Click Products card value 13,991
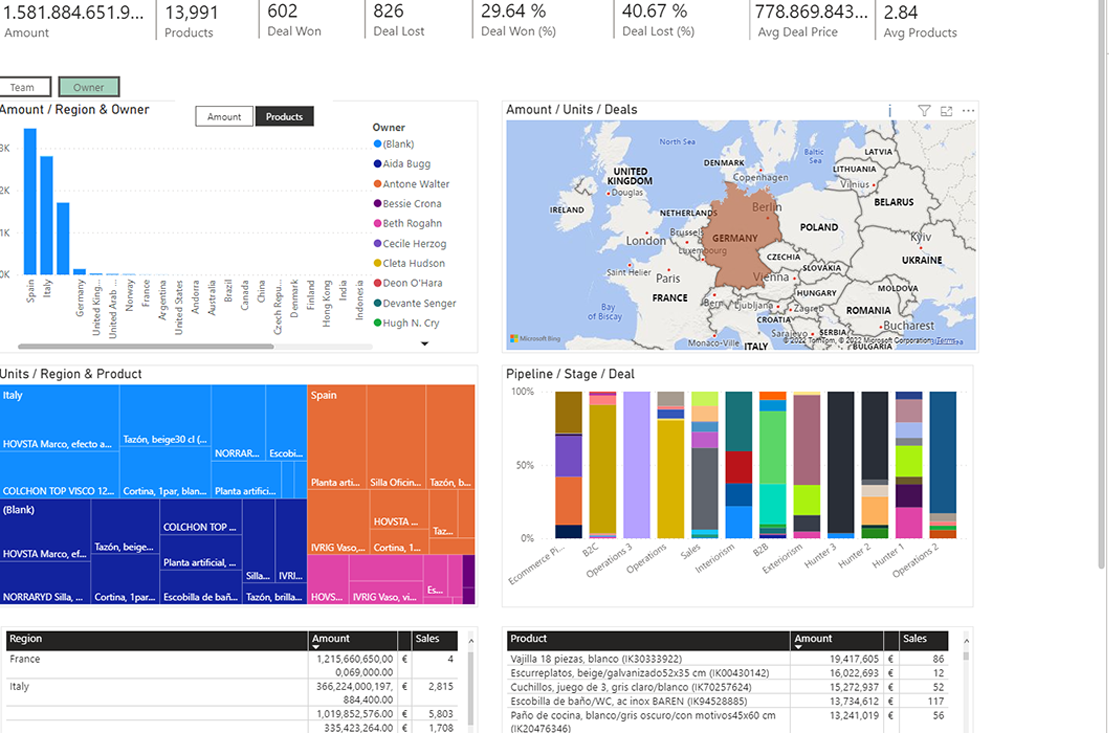 click(x=192, y=12)
